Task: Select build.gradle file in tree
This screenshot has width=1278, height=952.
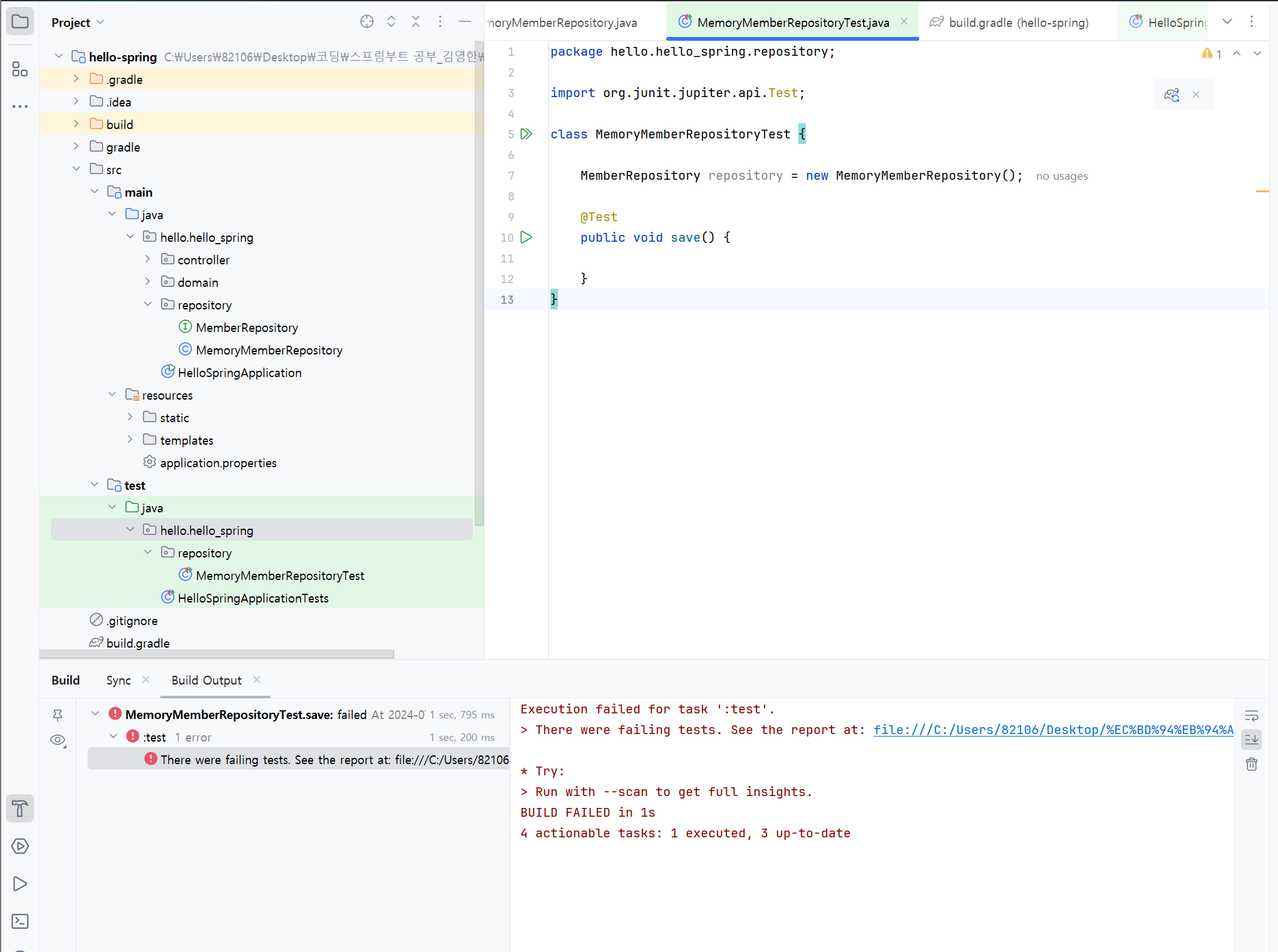Action: [138, 643]
